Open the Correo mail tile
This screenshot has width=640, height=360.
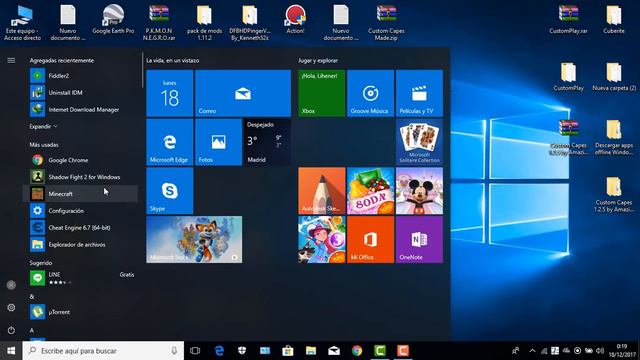click(x=243, y=93)
